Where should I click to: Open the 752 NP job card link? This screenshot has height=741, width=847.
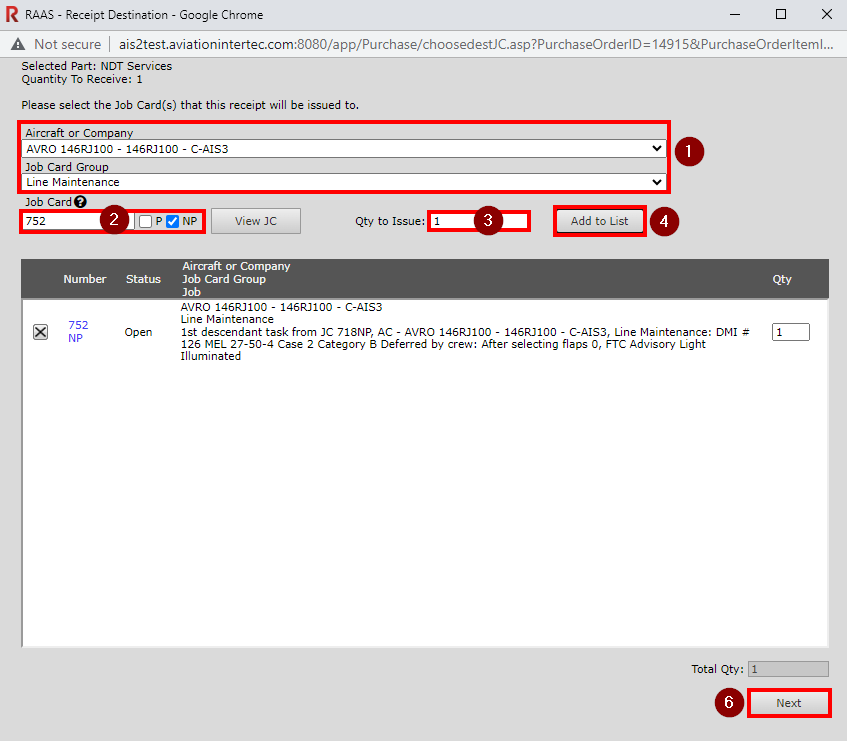pyautogui.click(x=77, y=325)
